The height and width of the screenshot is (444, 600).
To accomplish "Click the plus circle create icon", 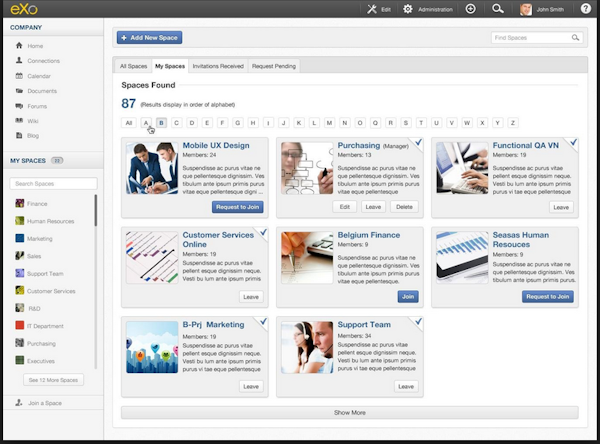I will (470, 9).
